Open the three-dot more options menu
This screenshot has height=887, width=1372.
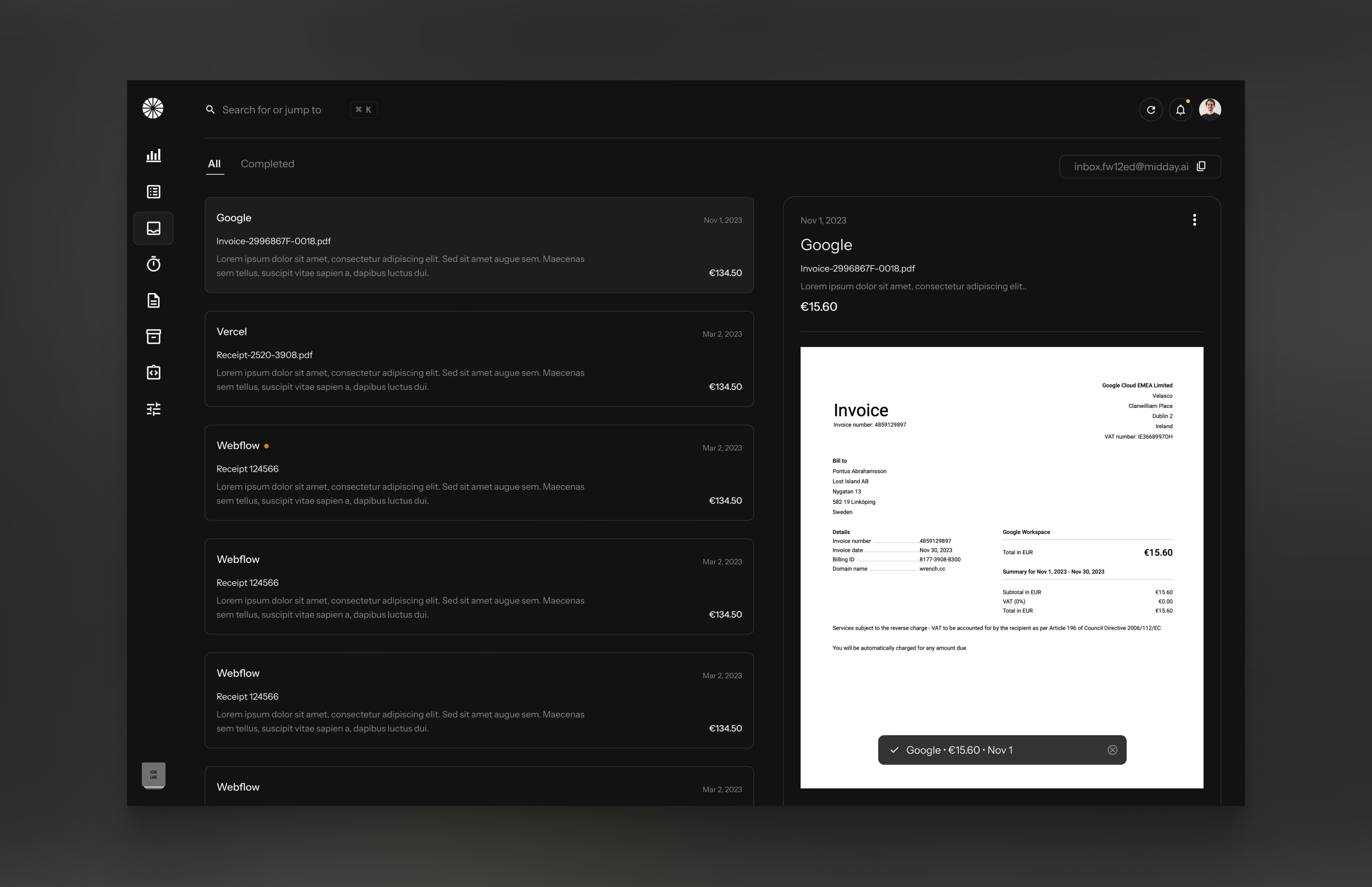tap(1194, 220)
